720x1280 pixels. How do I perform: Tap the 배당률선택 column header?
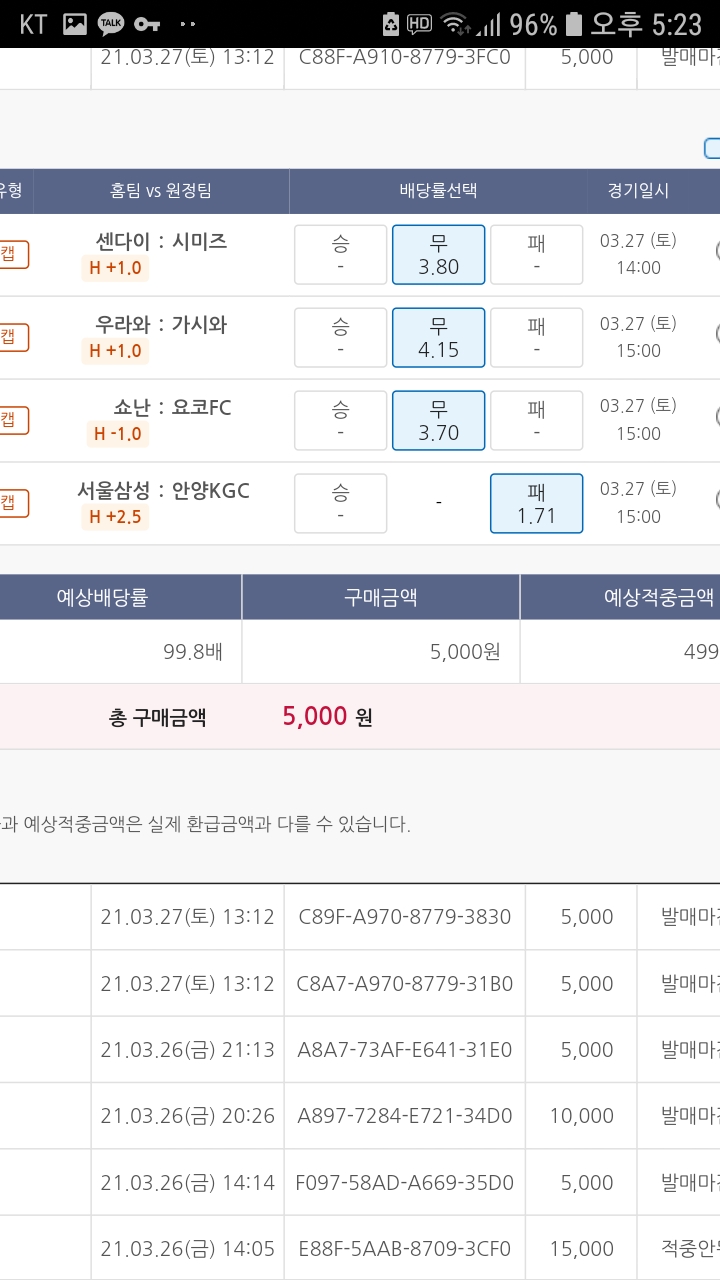point(438,191)
